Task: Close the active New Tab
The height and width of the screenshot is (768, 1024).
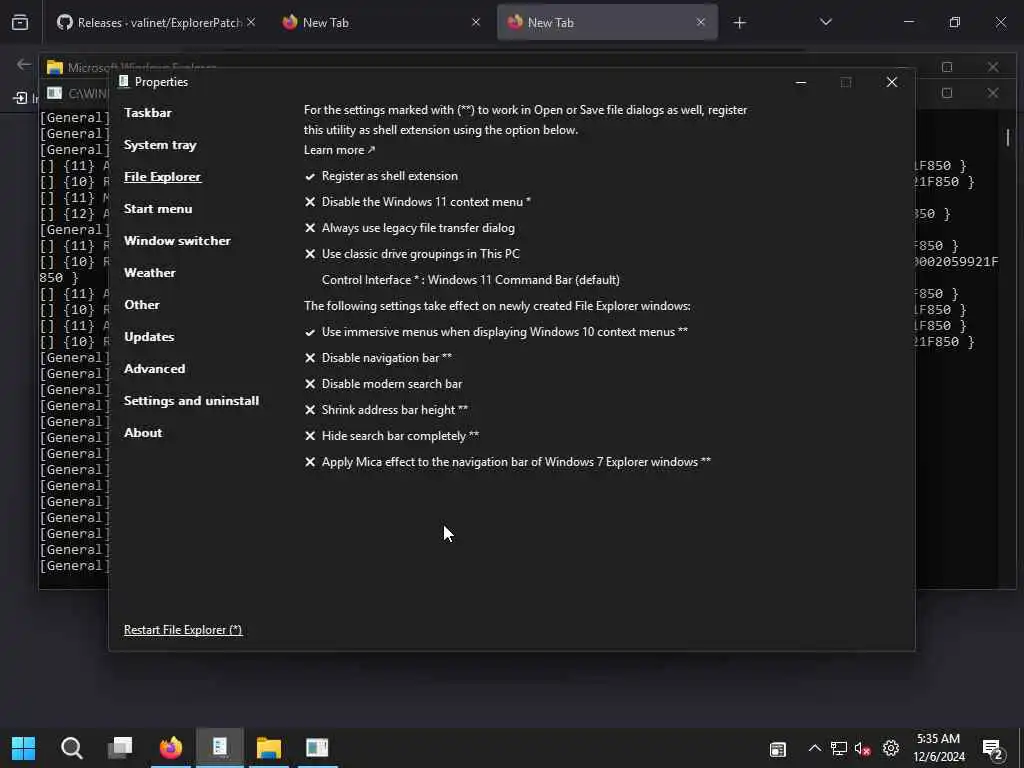Action: (x=701, y=23)
